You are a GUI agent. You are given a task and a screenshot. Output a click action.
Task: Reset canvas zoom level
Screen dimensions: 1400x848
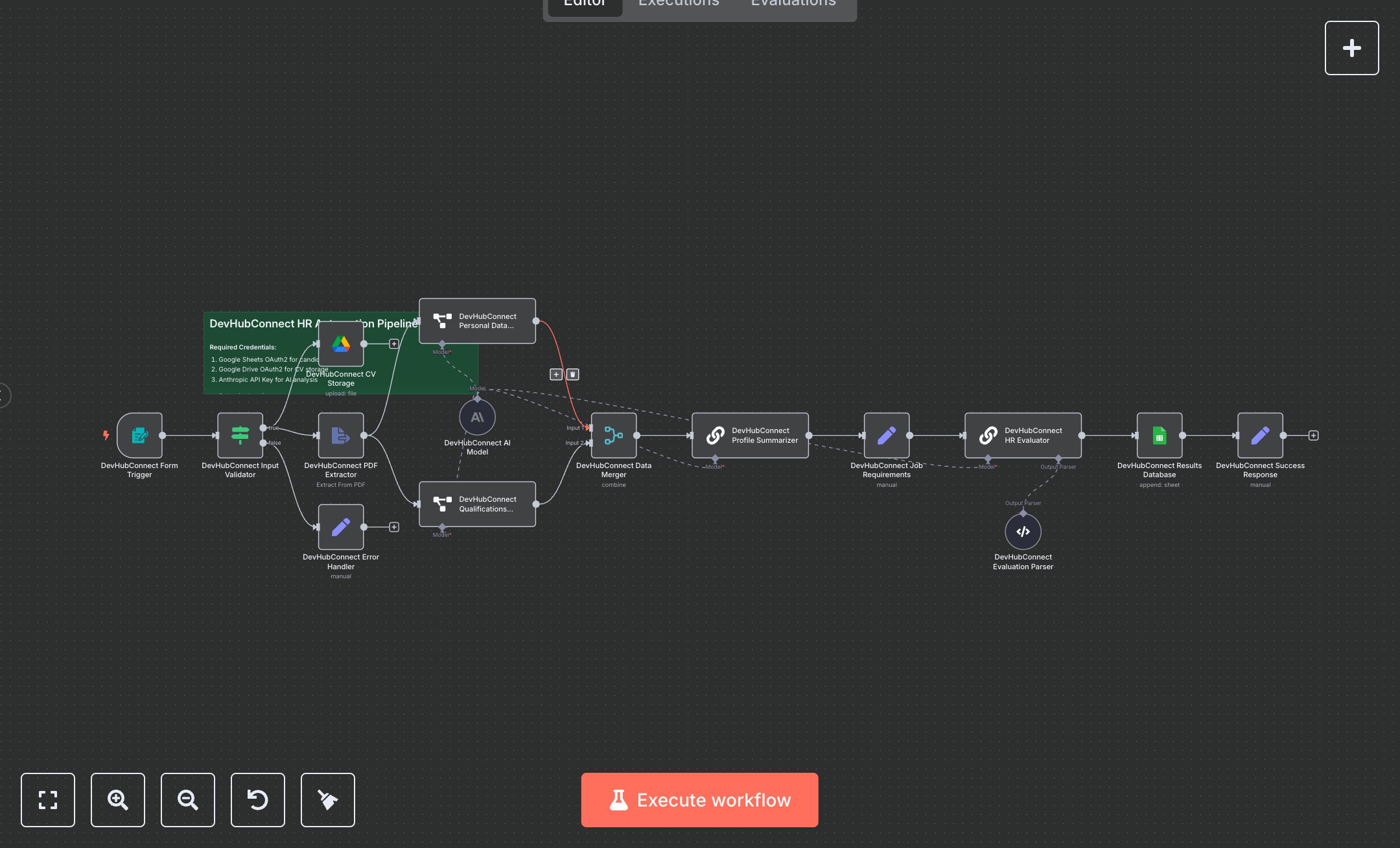(258, 799)
